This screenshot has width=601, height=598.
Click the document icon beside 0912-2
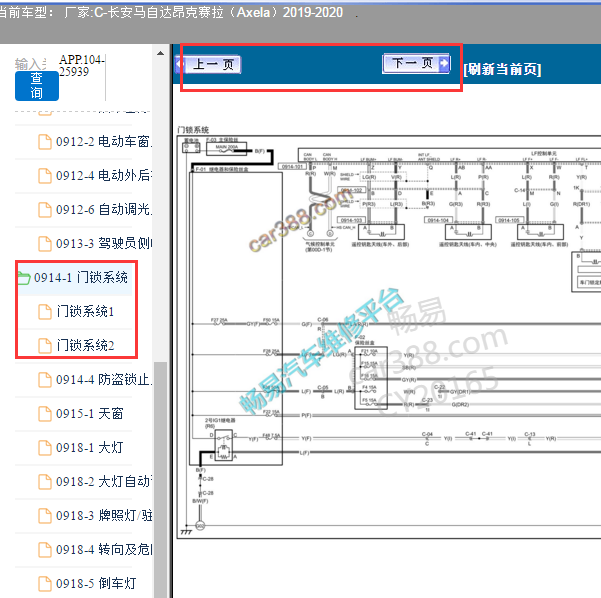point(45,142)
